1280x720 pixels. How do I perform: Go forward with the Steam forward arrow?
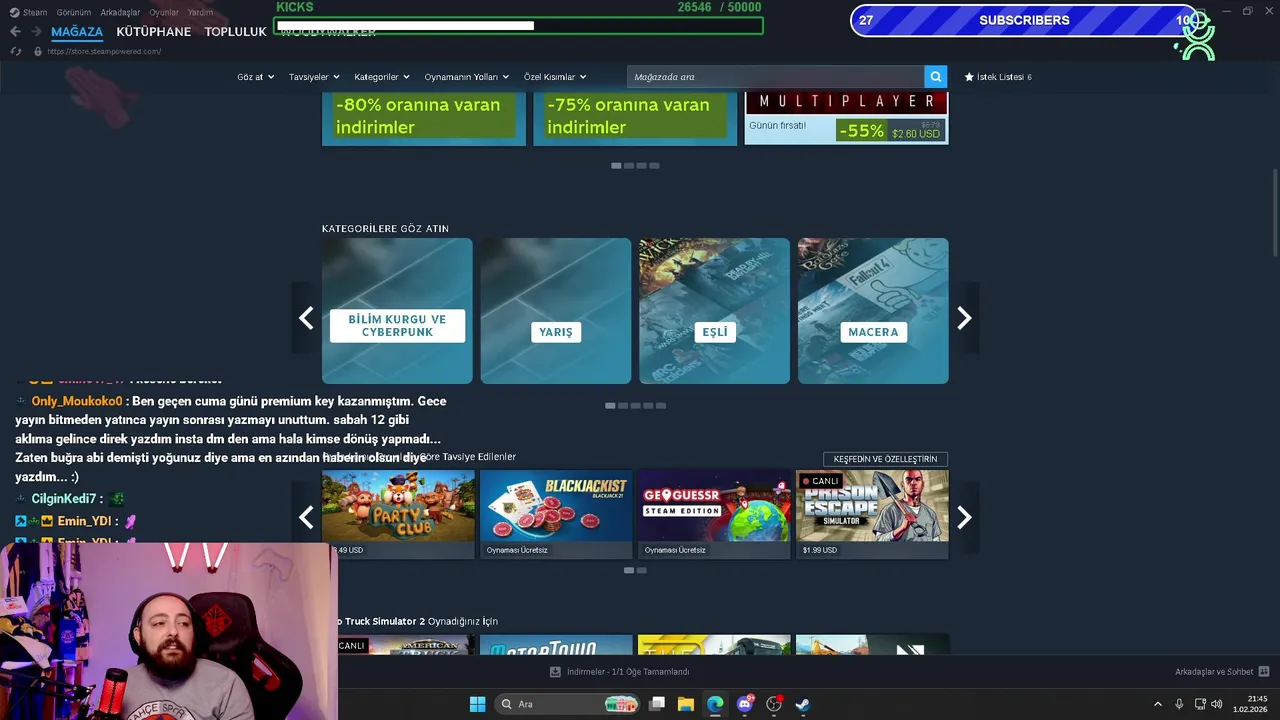pos(36,32)
